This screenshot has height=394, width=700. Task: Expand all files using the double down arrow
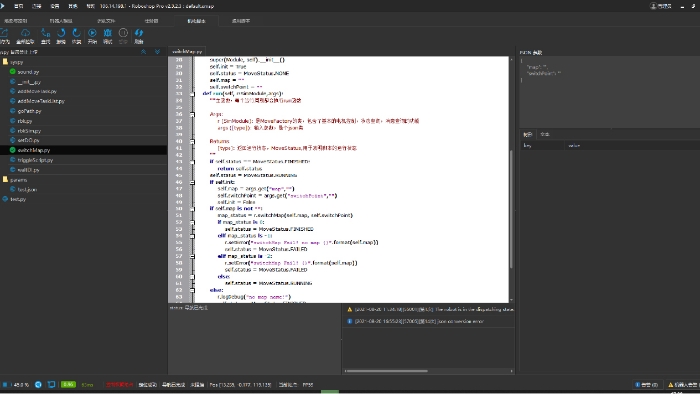(158, 52)
